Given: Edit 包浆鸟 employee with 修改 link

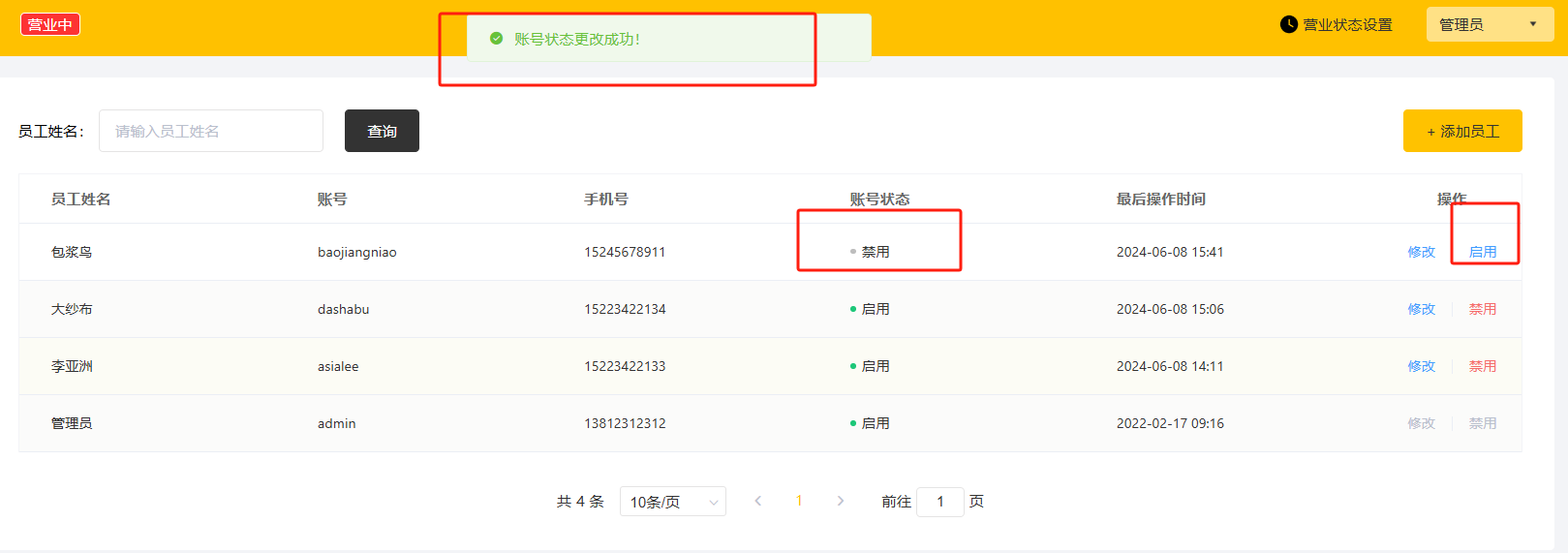Looking at the screenshot, I should [x=1421, y=252].
